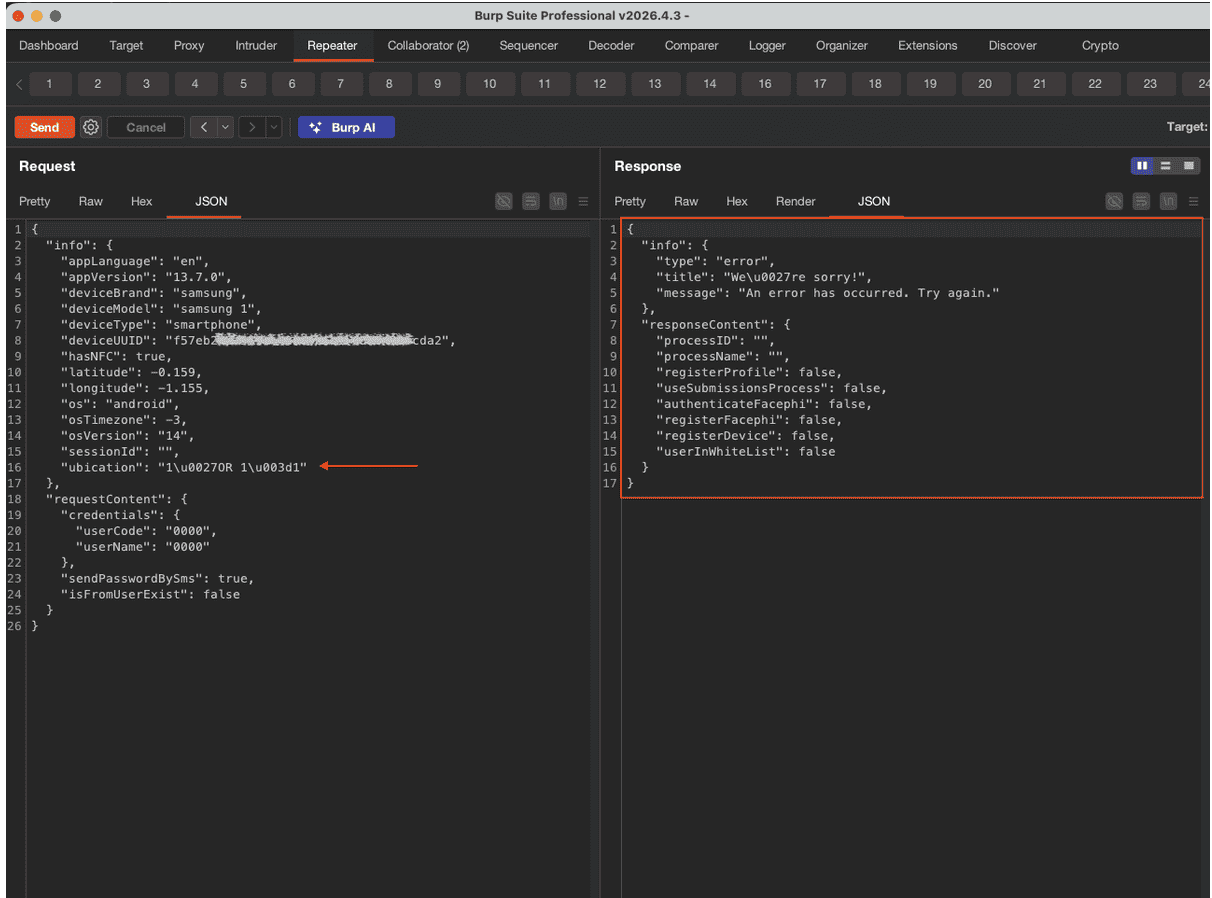Image resolution: width=1212 pixels, height=898 pixels.
Task: Switch Response view to Hex
Action: click(x=737, y=201)
